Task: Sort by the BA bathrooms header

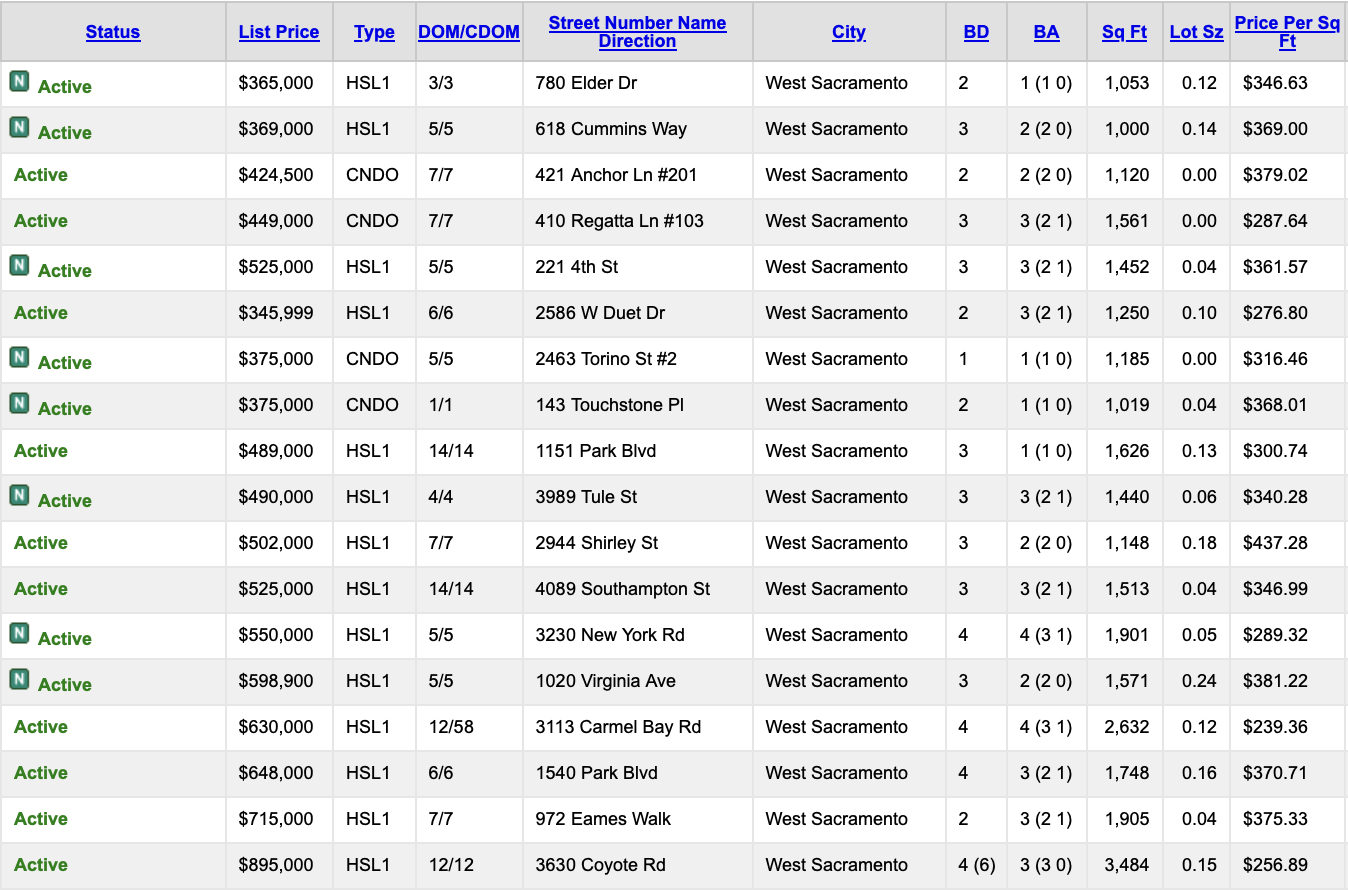Action: pyautogui.click(x=1046, y=32)
